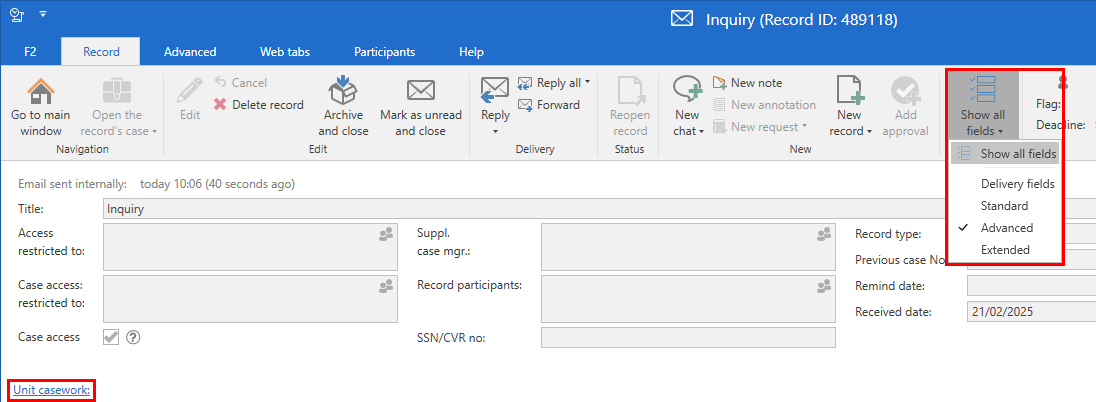Switch to the Participants tab
The width and height of the screenshot is (1096, 402).
(384, 52)
